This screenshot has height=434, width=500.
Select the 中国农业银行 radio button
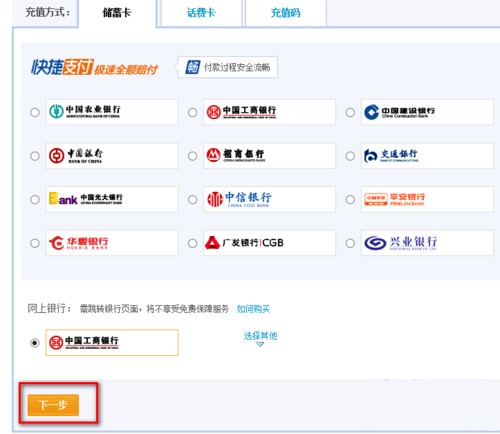click(x=35, y=112)
